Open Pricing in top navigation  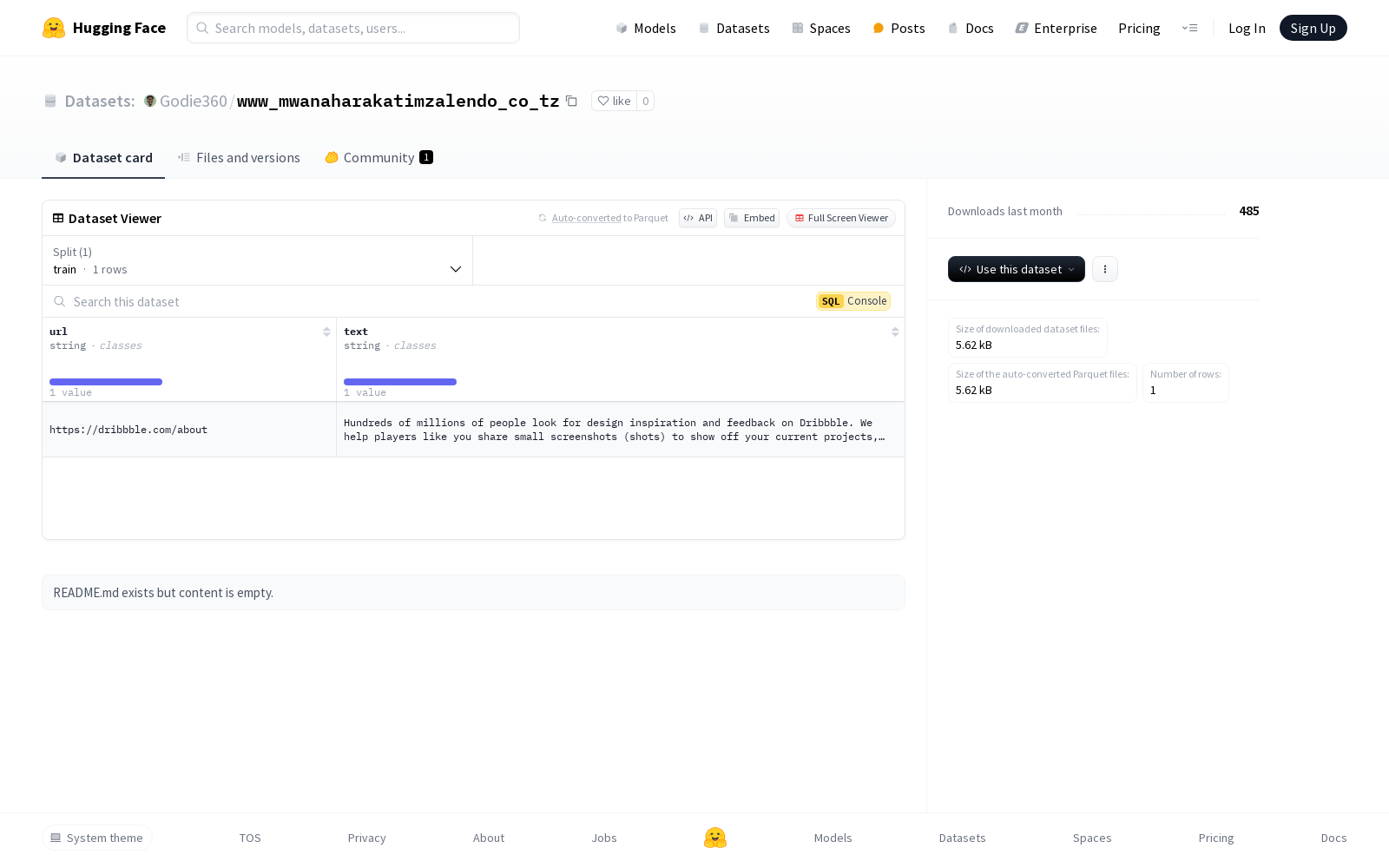click(1139, 28)
